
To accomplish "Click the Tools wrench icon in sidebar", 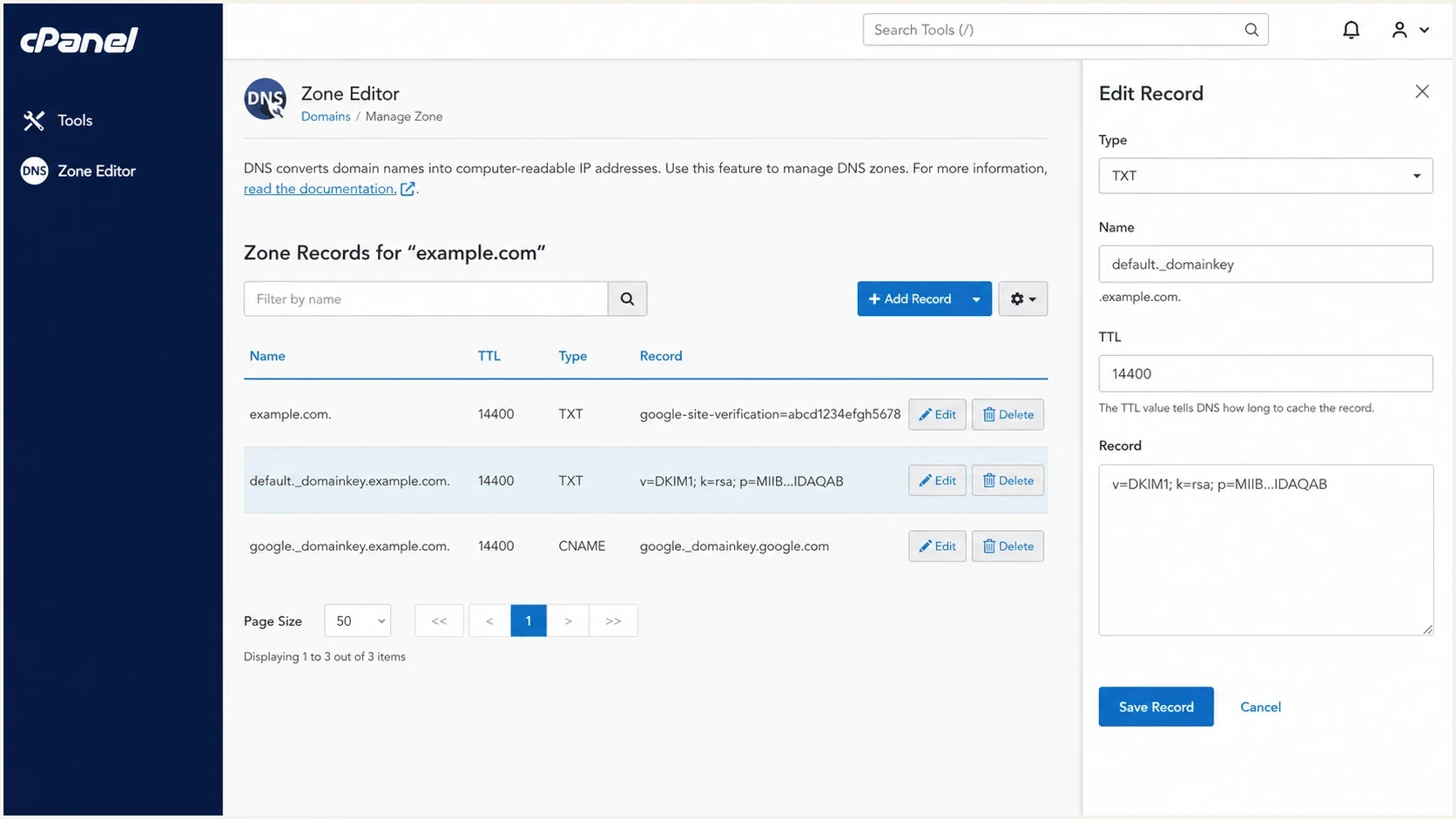I will [x=34, y=120].
